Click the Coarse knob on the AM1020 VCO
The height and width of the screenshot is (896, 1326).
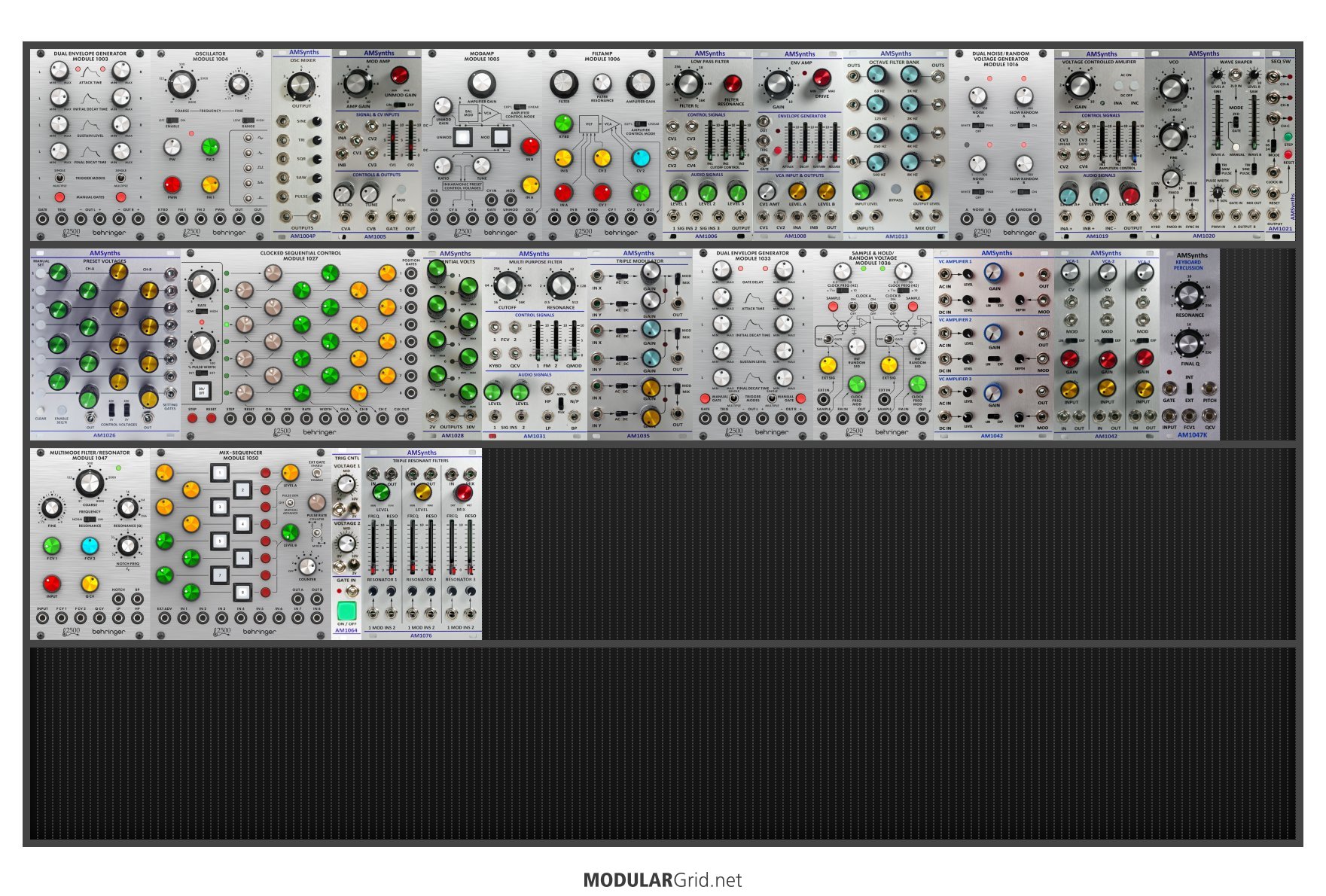click(1173, 88)
